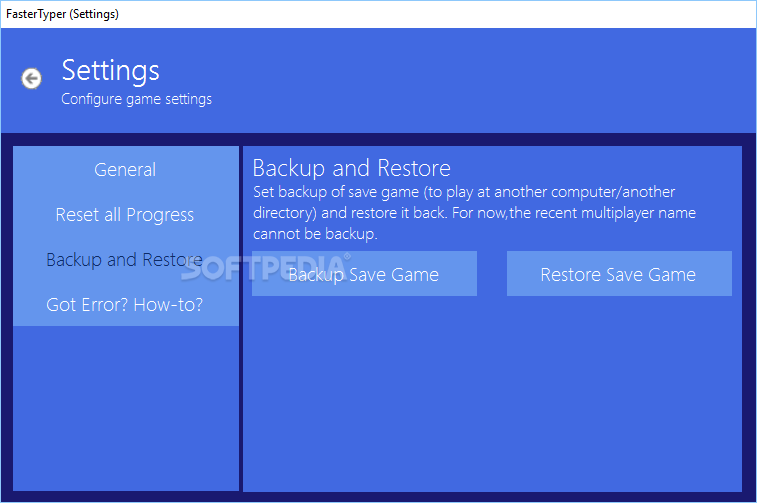757x503 pixels.
Task: Open Got Error? How-to? section
Action: pyautogui.click(x=125, y=305)
